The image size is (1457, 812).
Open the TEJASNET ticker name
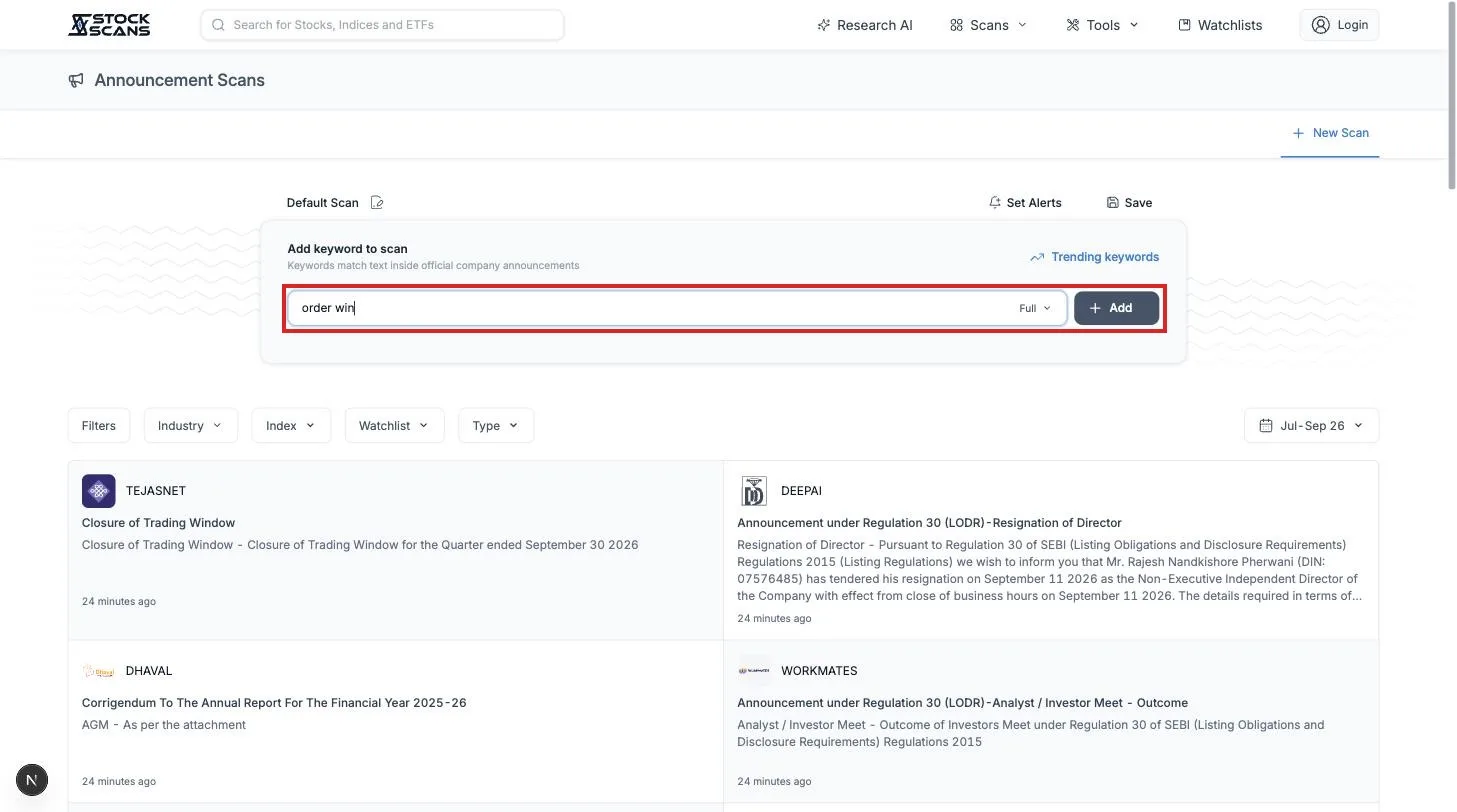click(156, 491)
